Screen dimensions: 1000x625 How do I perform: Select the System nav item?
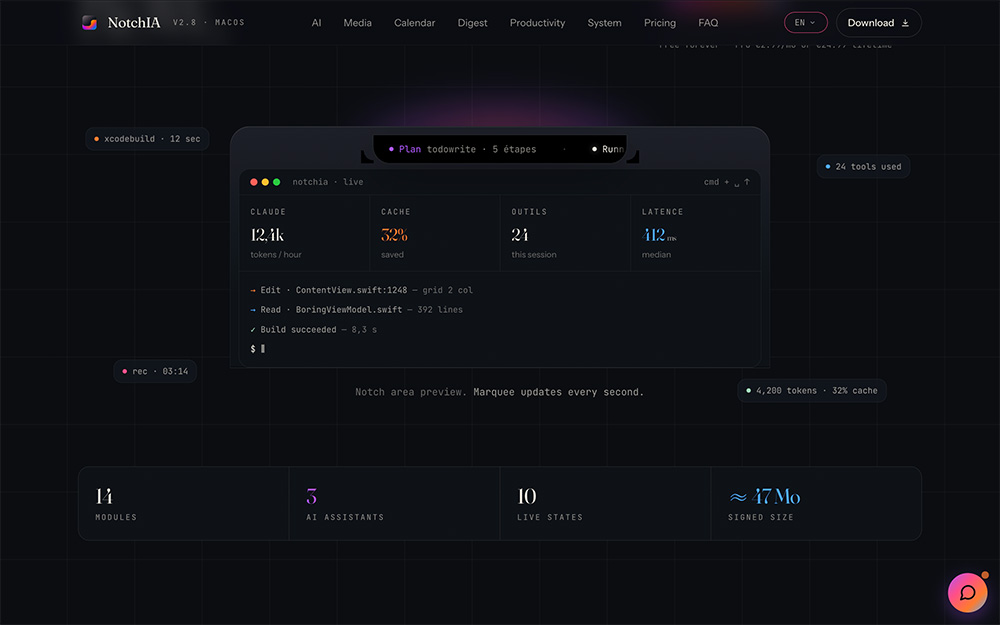[604, 23]
